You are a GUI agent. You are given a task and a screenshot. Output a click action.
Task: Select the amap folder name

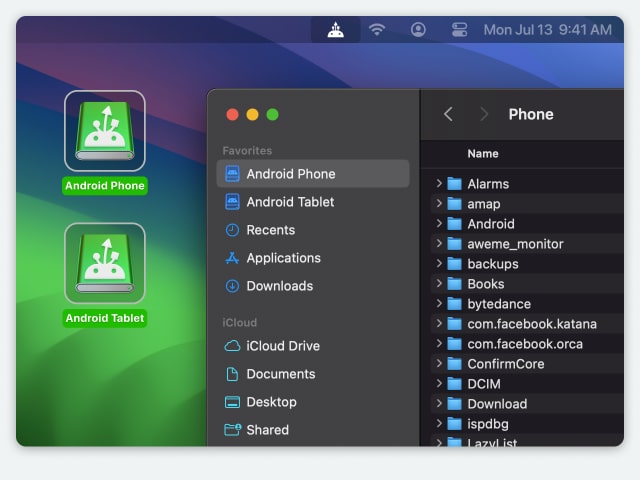point(484,204)
